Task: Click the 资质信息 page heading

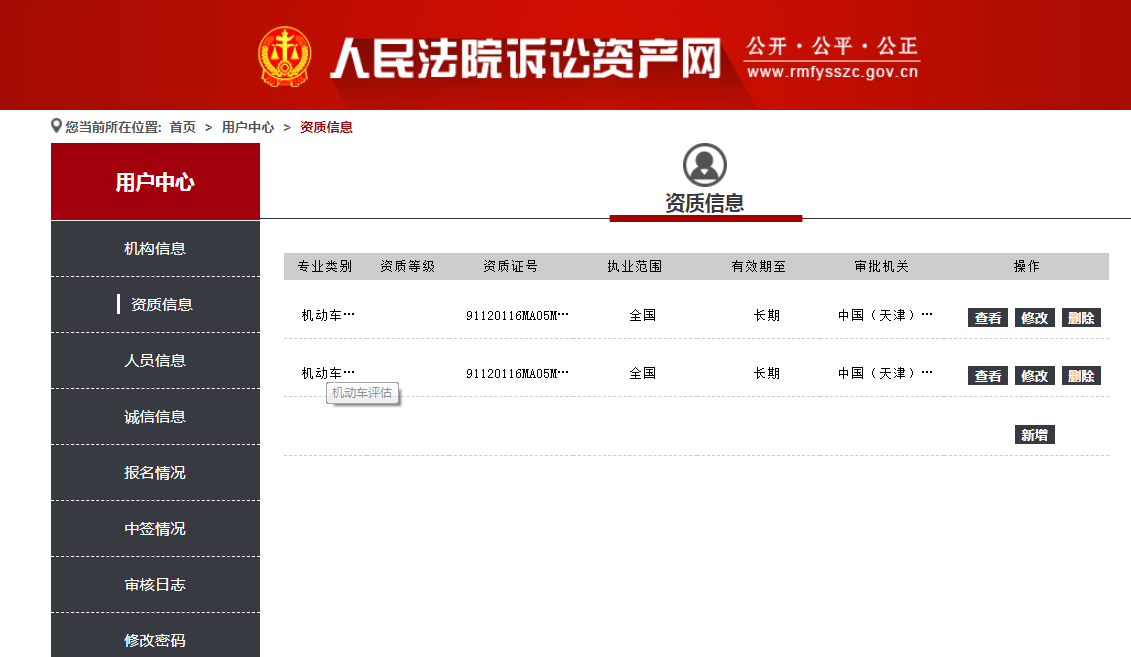Action: click(705, 203)
